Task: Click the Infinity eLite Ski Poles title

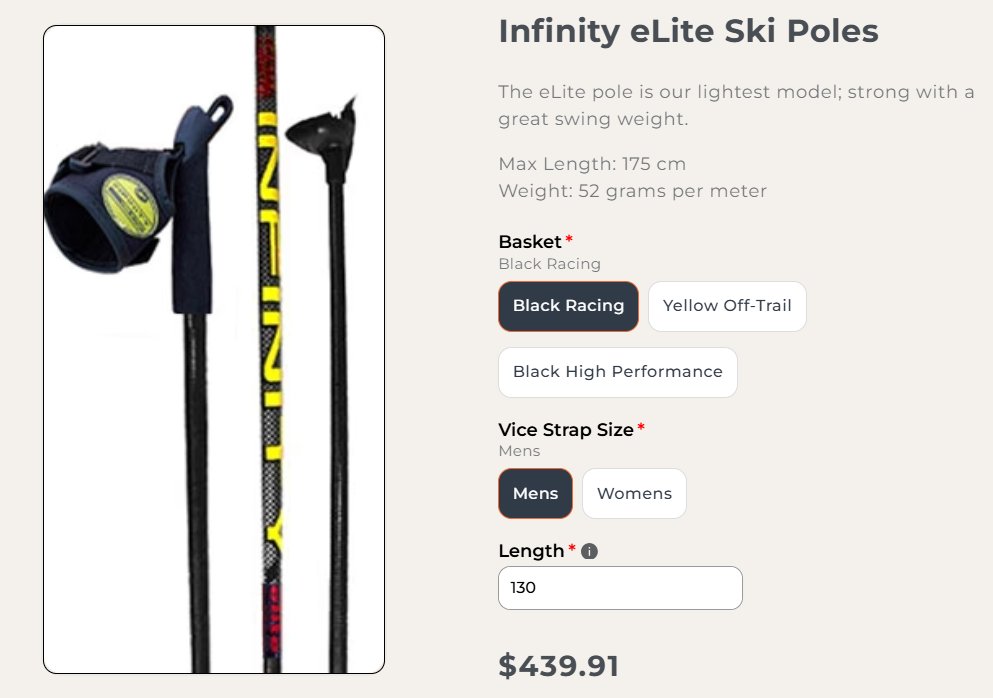Action: (x=688, y=31)
